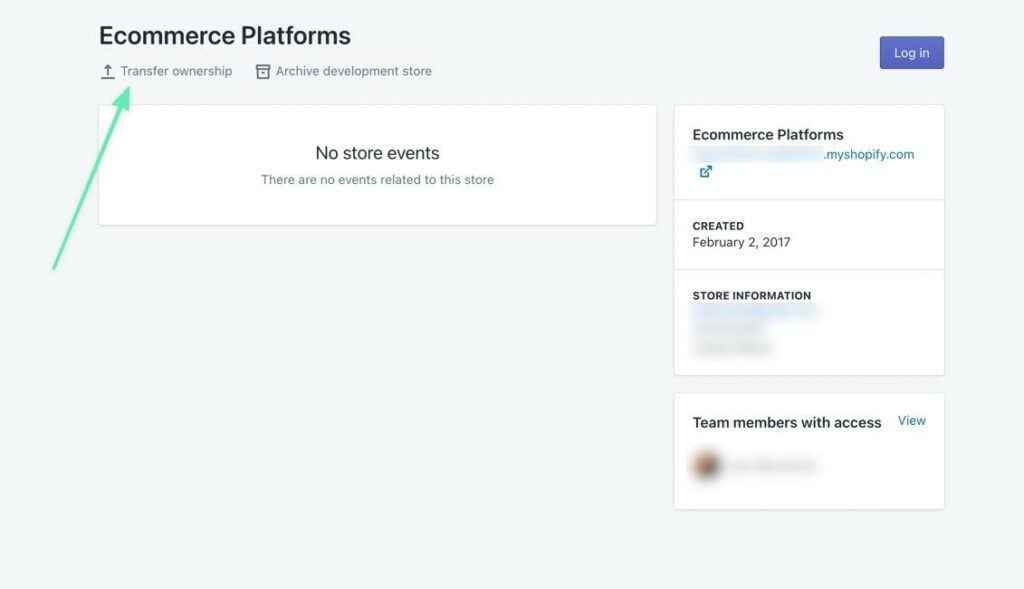This screenshot has width=1024, height=589.
Task: Select the Archive development store text link
Action: 354,71
